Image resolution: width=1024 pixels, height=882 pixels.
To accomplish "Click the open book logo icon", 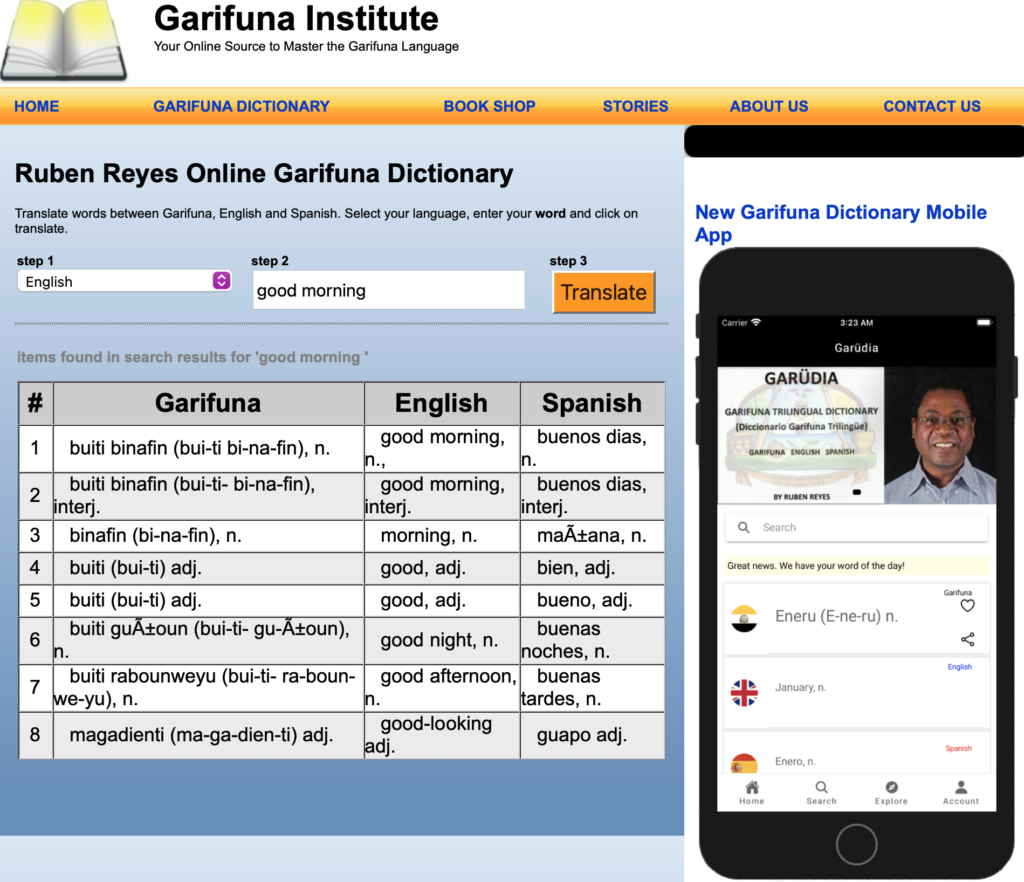I will (63, 40).
